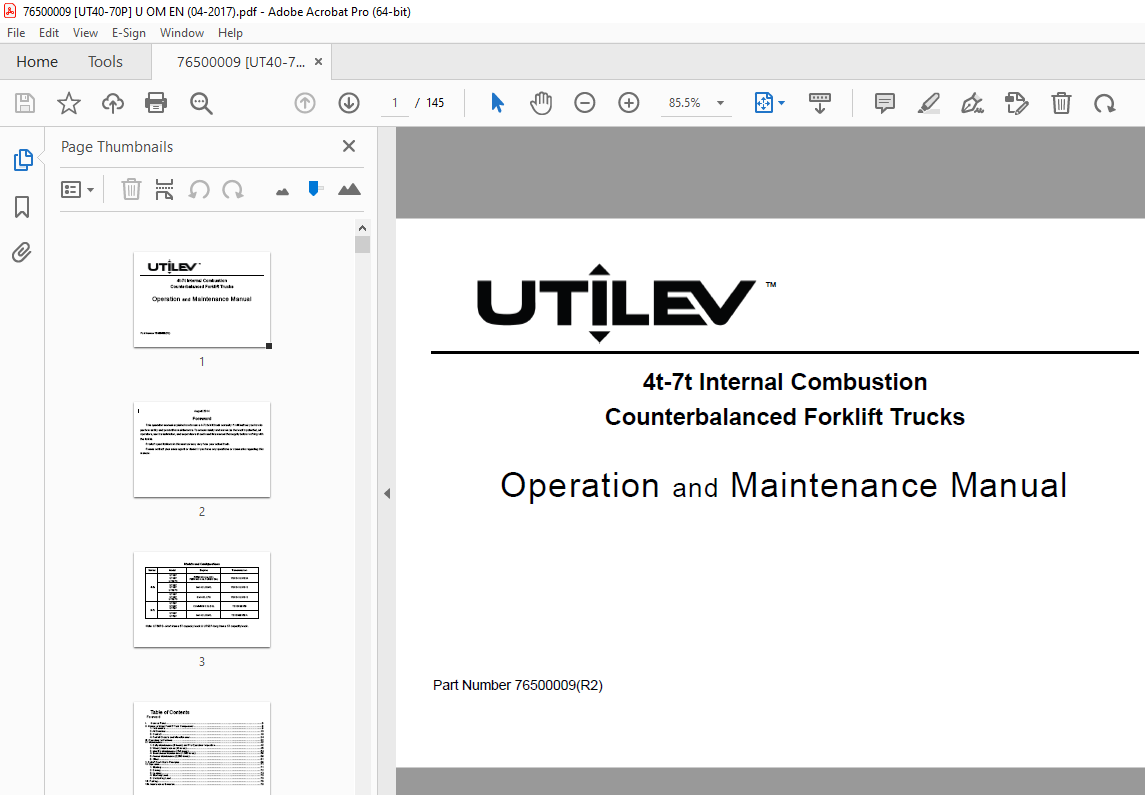Image resolution: width=1145 pixels, height=795 pixels.
Task: Go to previous page arrow
Action: click(x=305, y=103)
